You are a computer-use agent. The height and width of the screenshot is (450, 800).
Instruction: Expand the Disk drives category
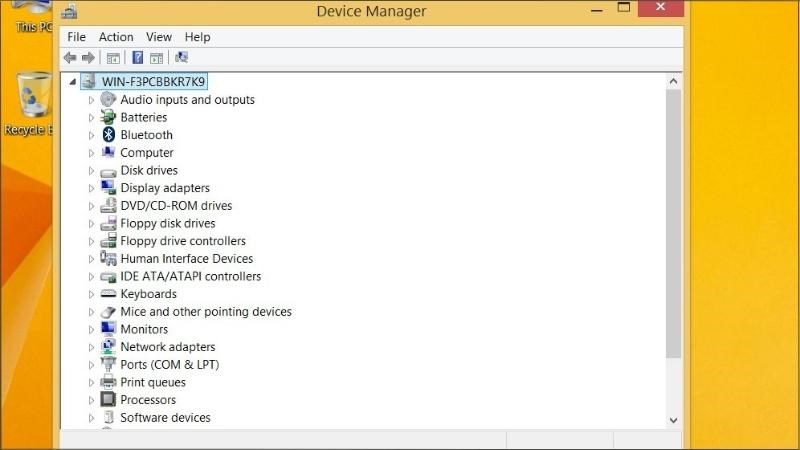click(91, 171)
